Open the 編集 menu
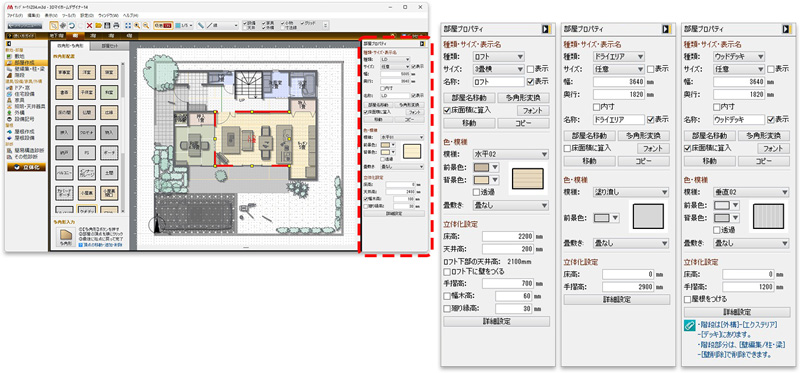Screen dimensions: 800x373 tap(34, 15)
